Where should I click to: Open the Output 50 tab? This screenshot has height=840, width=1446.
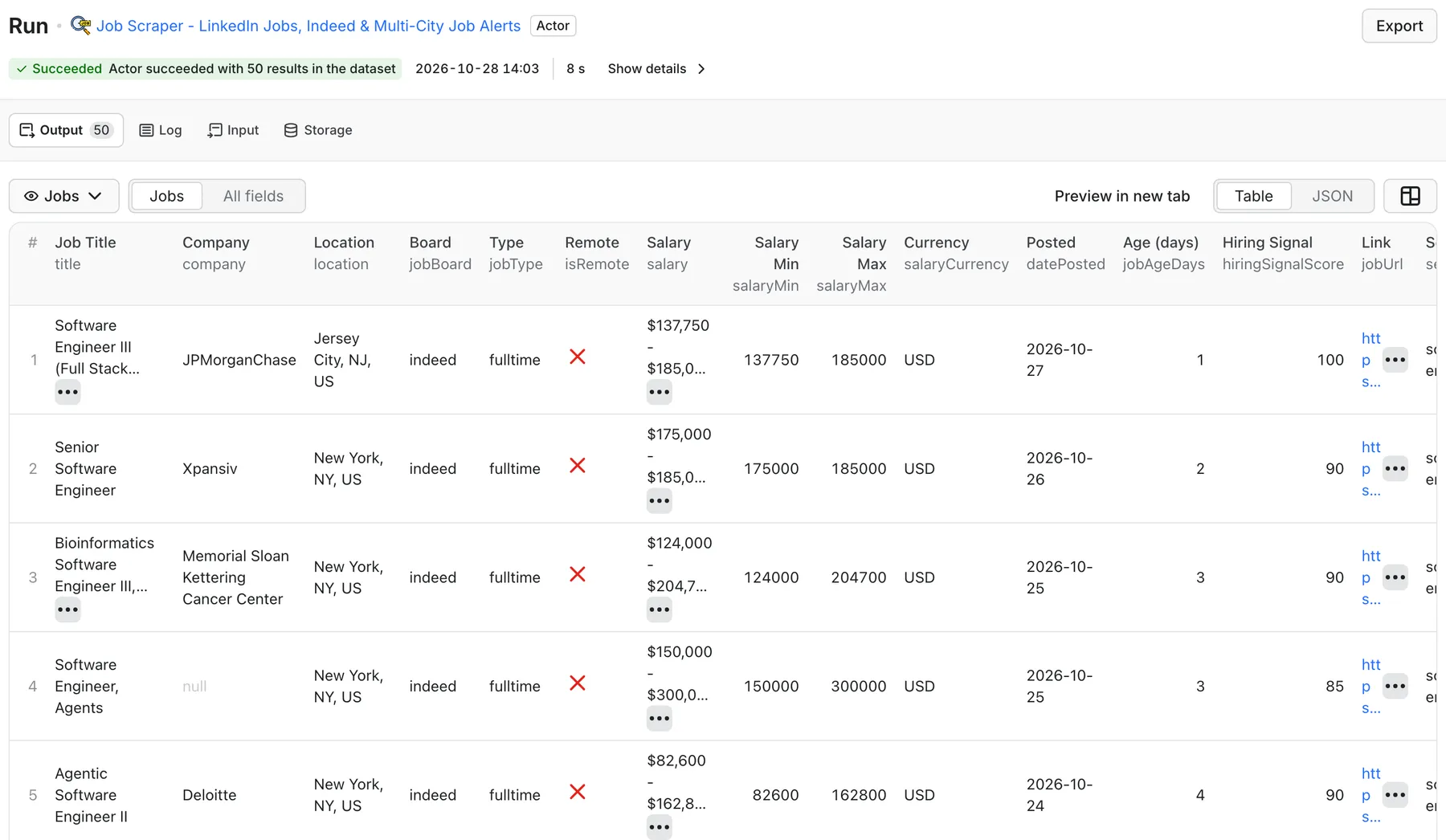click(x=66, y=130)
